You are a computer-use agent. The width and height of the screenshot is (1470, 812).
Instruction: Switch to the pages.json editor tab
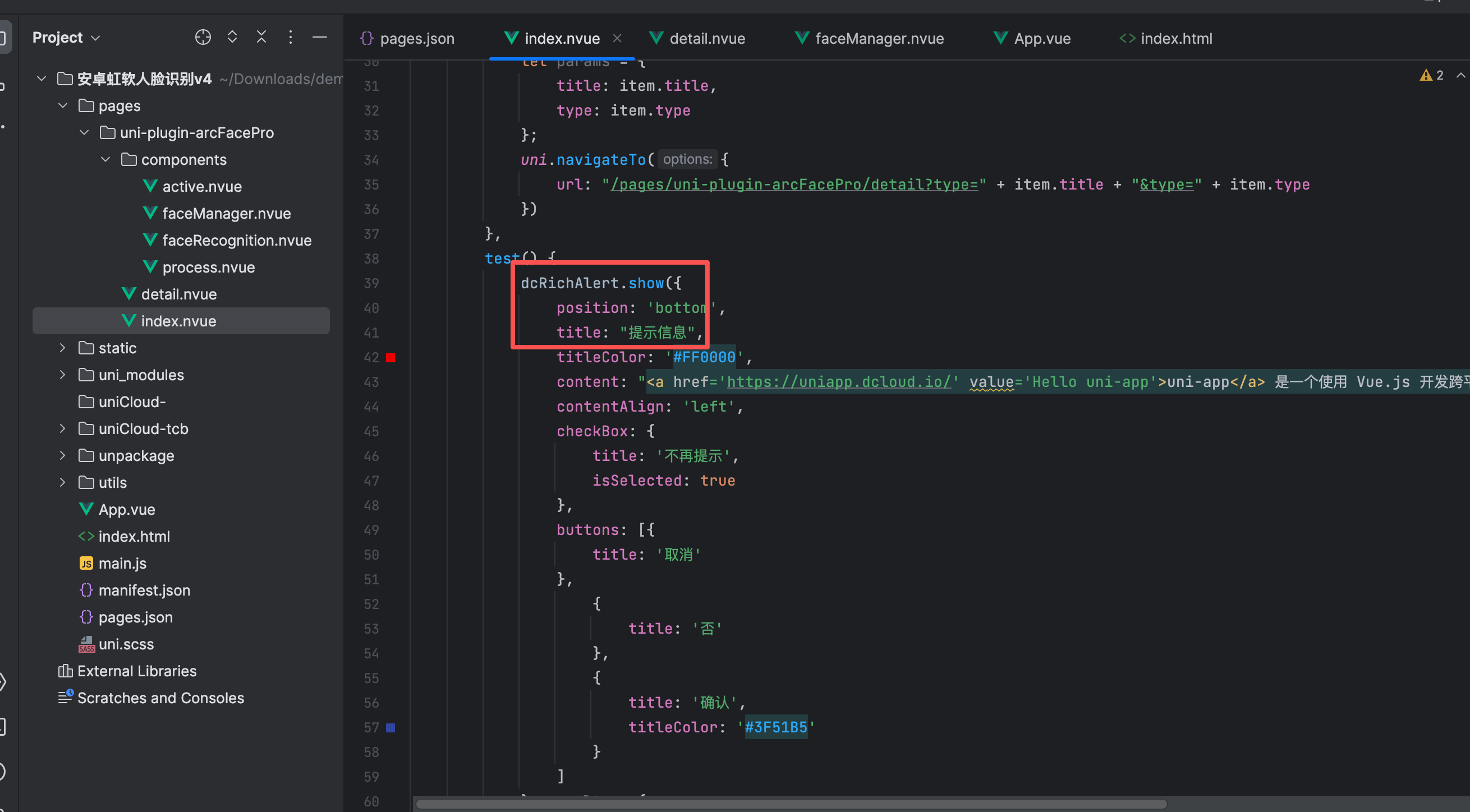pos(416,38)
